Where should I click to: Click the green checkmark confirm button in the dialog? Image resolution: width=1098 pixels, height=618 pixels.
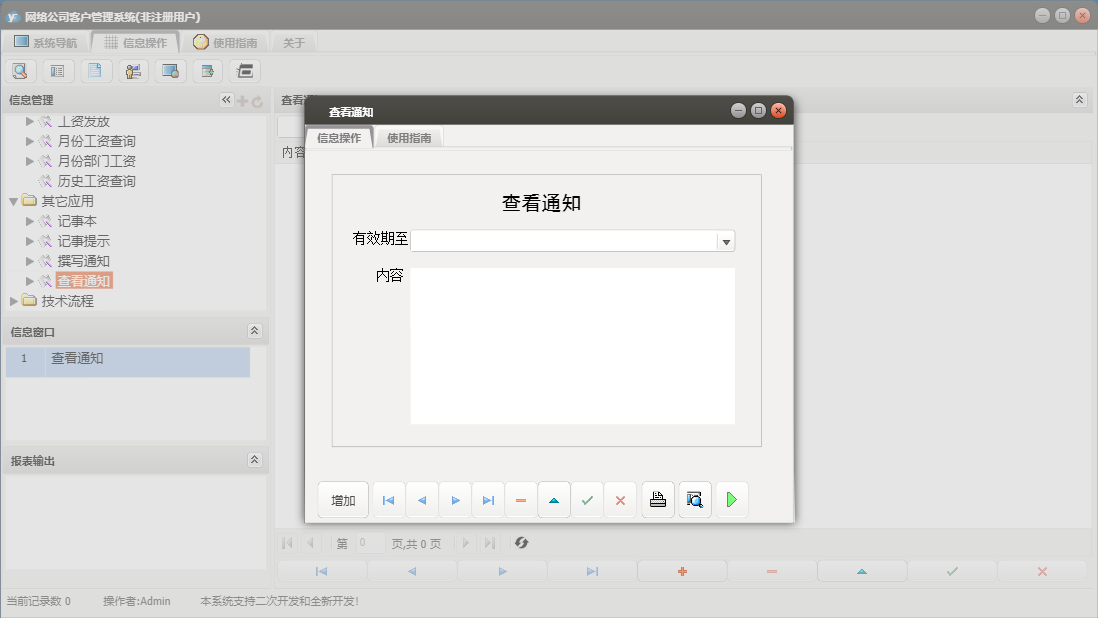pos(588,499)
